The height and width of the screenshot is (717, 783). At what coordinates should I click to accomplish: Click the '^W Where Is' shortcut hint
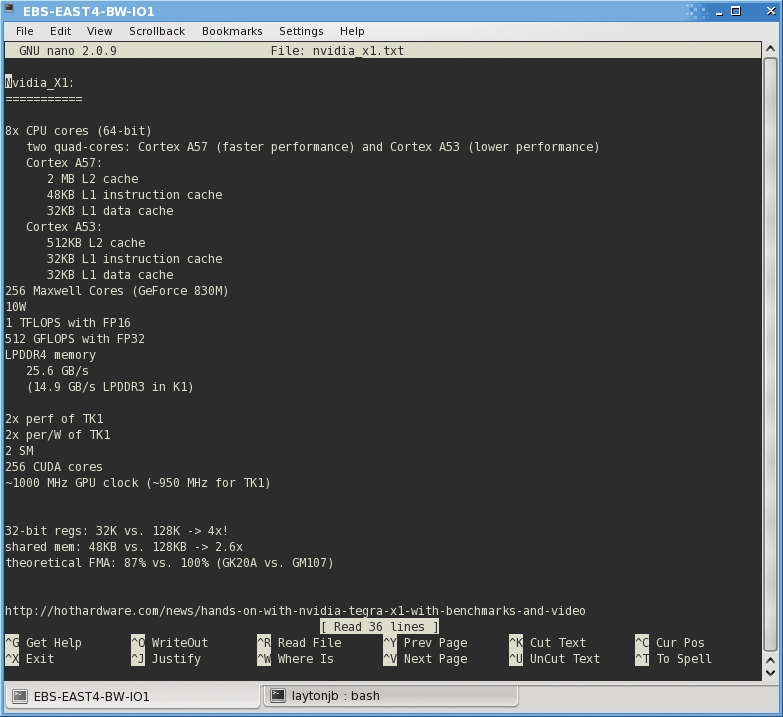pyautogui.click(x=295, y=659)
